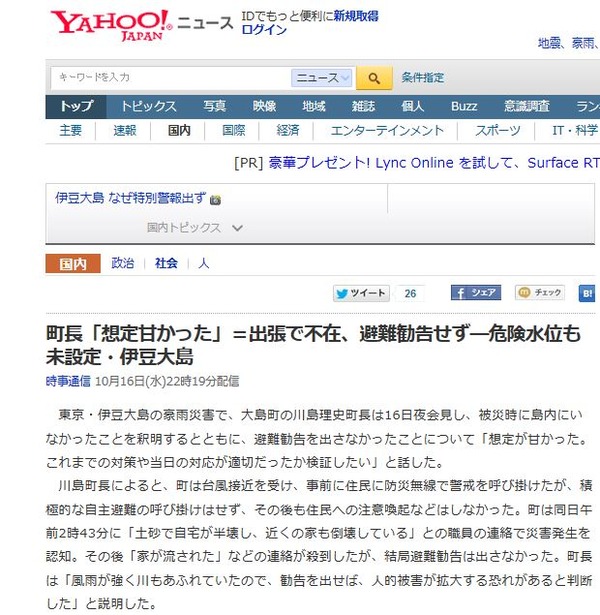Select the 写真 navigation tab
Image resolution: width=600 pixels, height=615 pixels.
point(215,106)
